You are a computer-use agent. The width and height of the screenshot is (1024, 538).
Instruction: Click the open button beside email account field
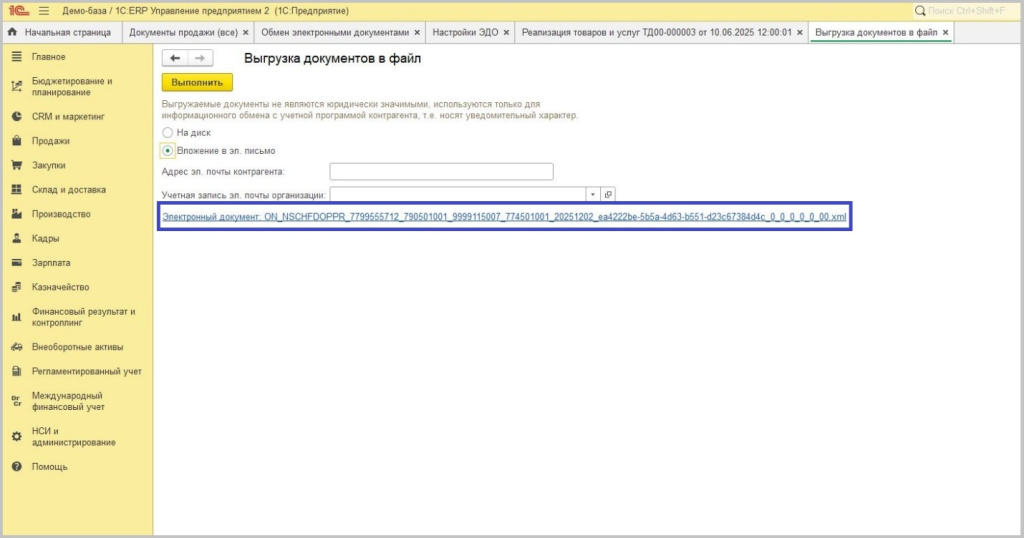click(607, 194)
